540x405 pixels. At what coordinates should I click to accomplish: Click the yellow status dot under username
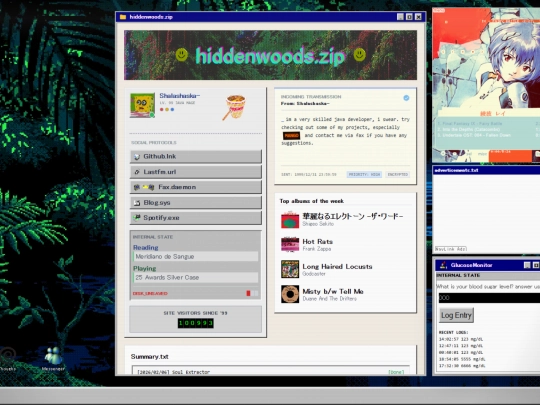167,110
